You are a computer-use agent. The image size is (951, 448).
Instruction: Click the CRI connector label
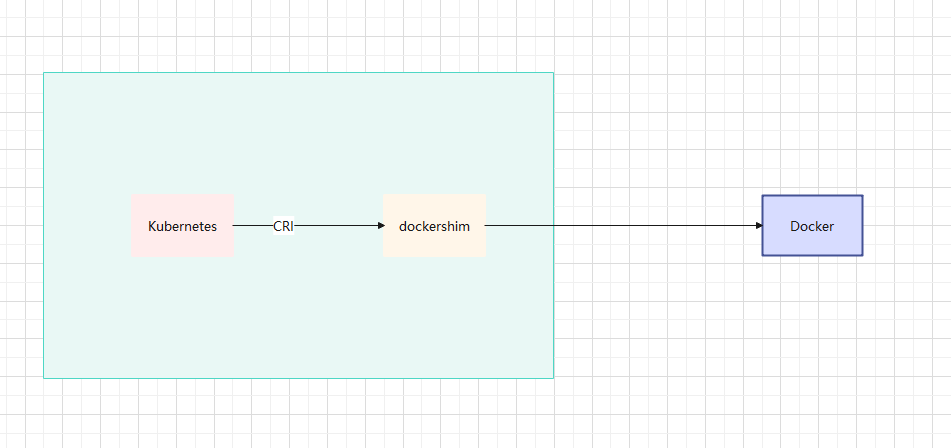[x=283, y=226]
